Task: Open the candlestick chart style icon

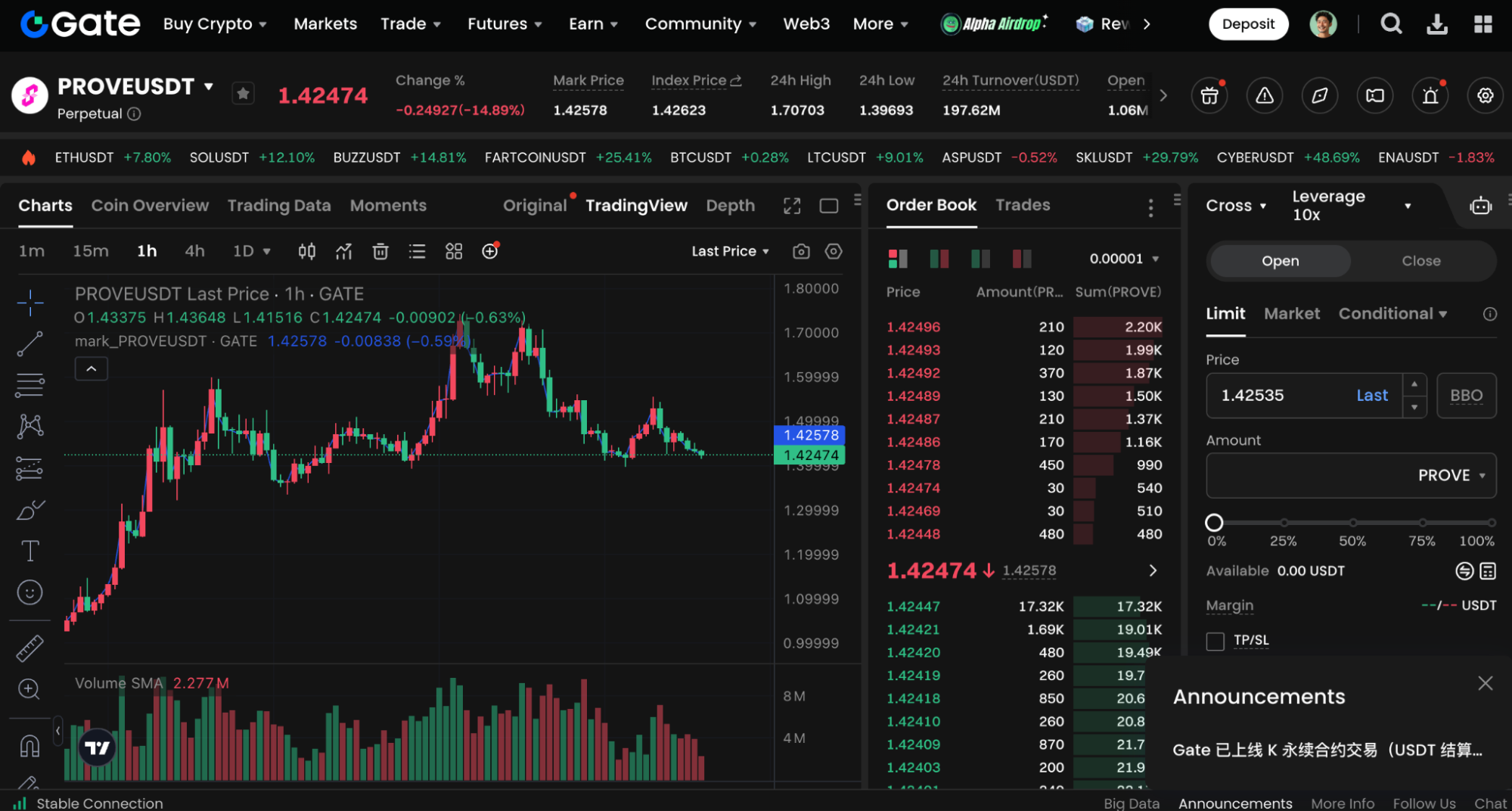Action: (306, 251)
